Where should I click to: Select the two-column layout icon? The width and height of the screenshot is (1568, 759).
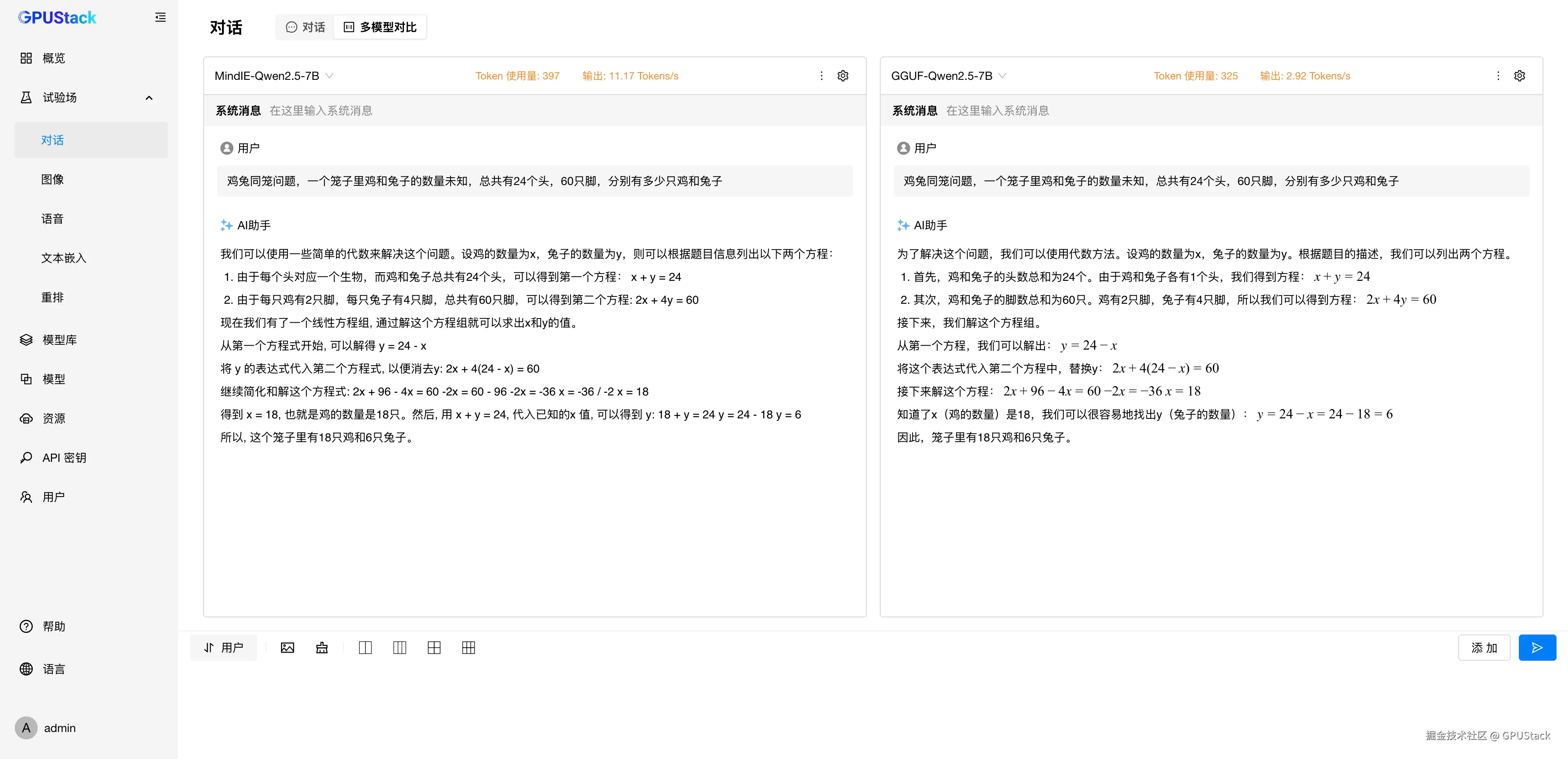click(x=365, y=648)
